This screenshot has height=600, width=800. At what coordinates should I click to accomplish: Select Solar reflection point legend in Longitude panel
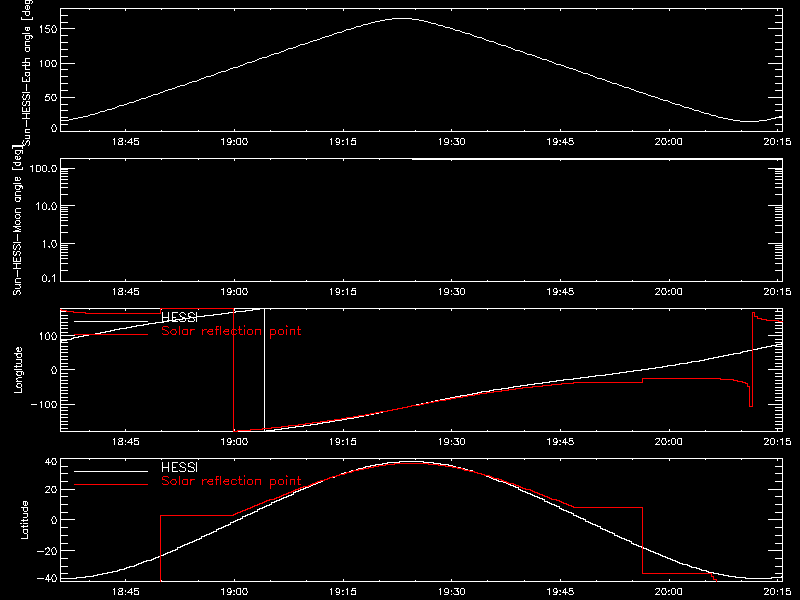231,331
